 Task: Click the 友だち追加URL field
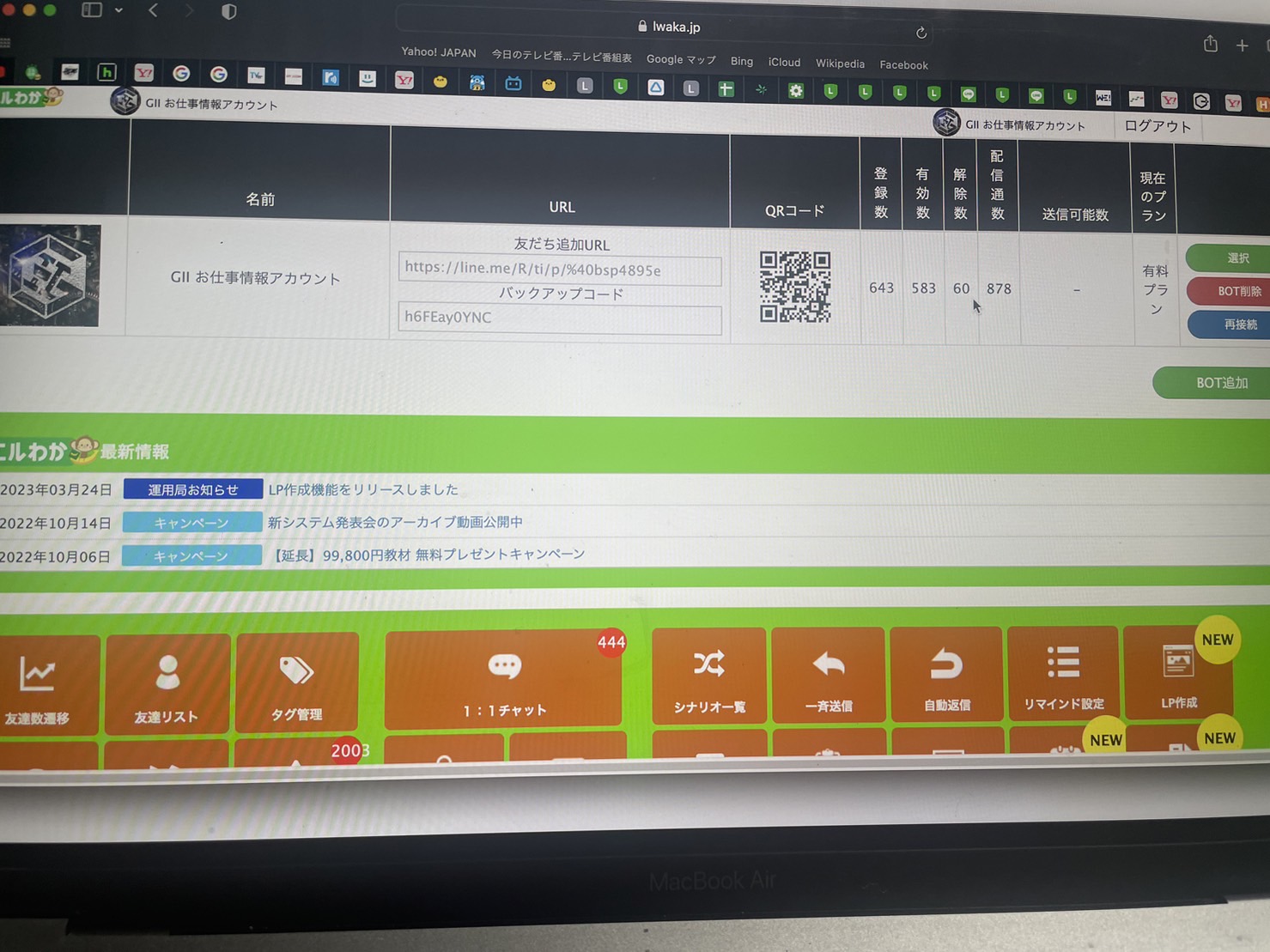(x=560, y=270)
